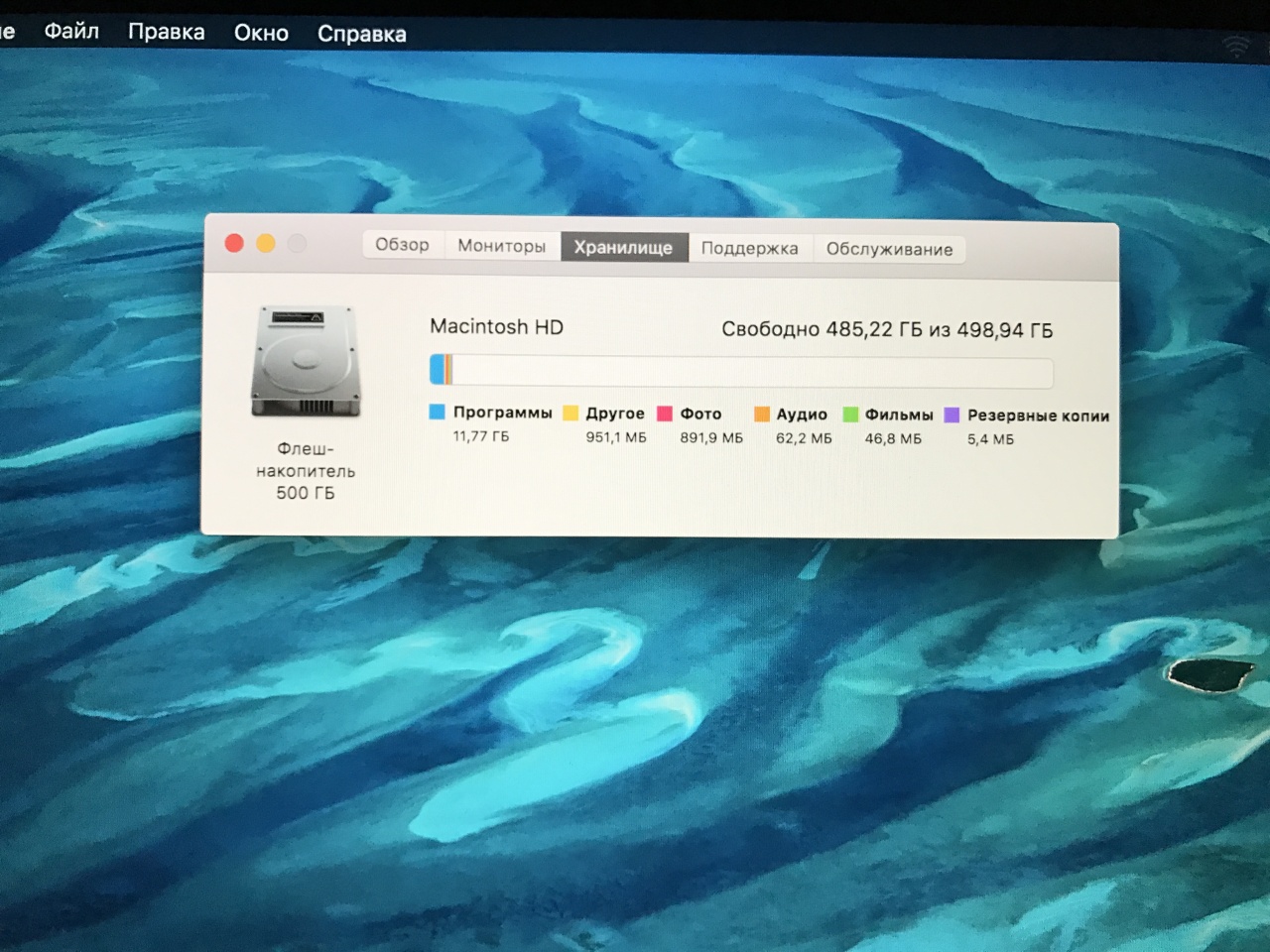Image resolution: width=1270 pixels, height=952 pixels.
Task: Show the Обслуживание tab
Action: pos(889,249)
